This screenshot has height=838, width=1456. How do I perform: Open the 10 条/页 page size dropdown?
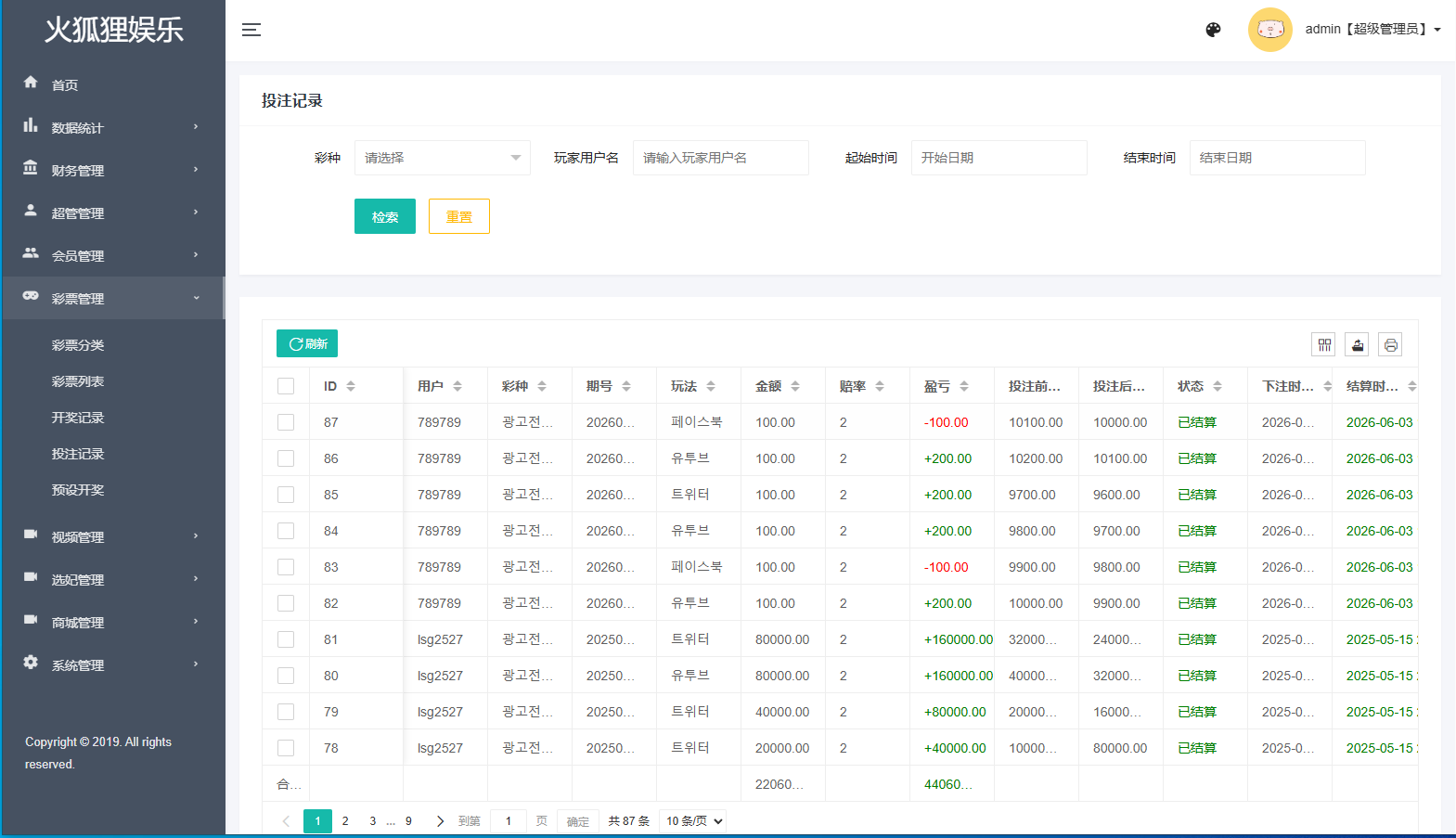(x=693, y=821)
